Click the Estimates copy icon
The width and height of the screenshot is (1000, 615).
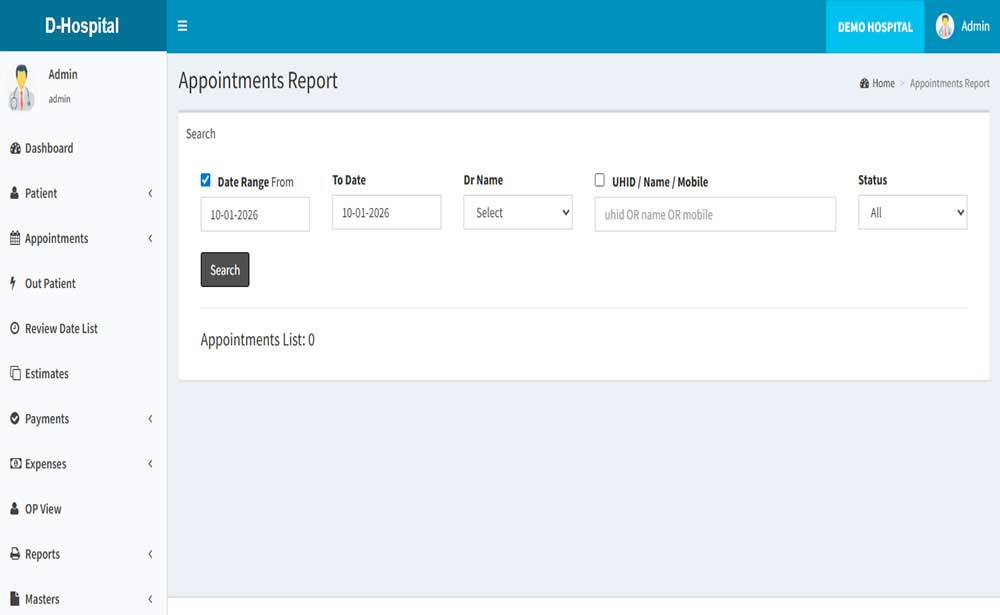15,374
